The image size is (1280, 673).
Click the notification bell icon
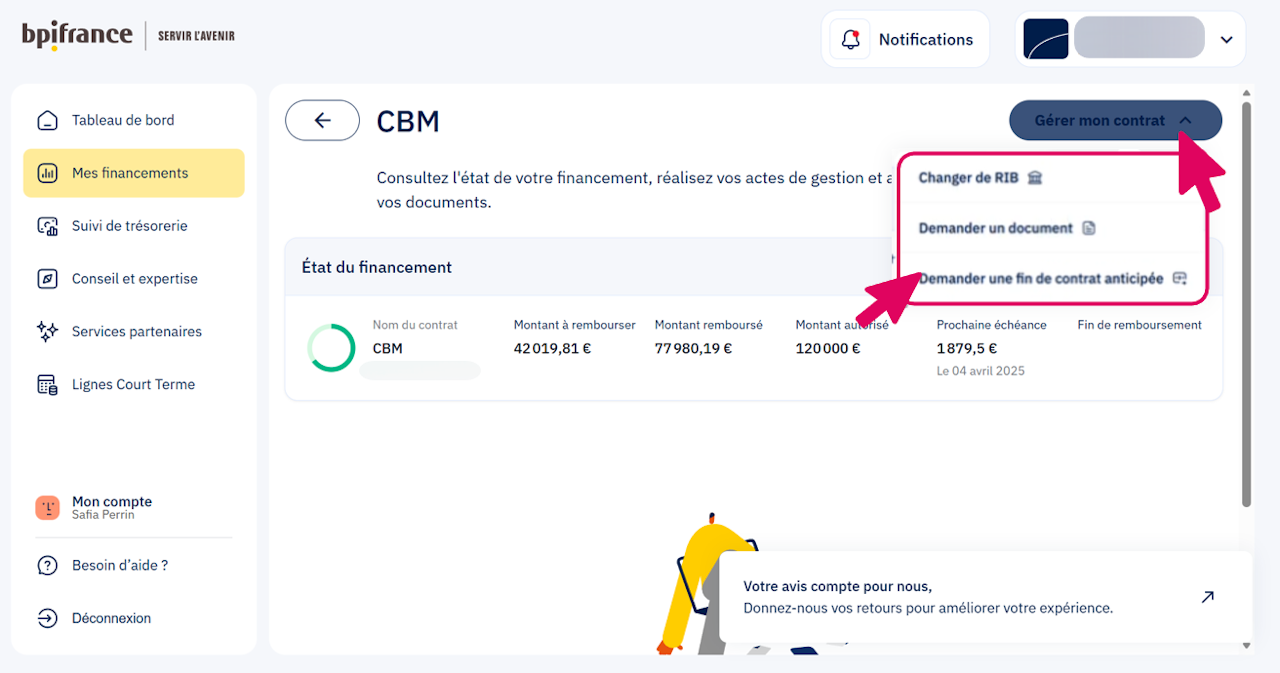(851, 40)
